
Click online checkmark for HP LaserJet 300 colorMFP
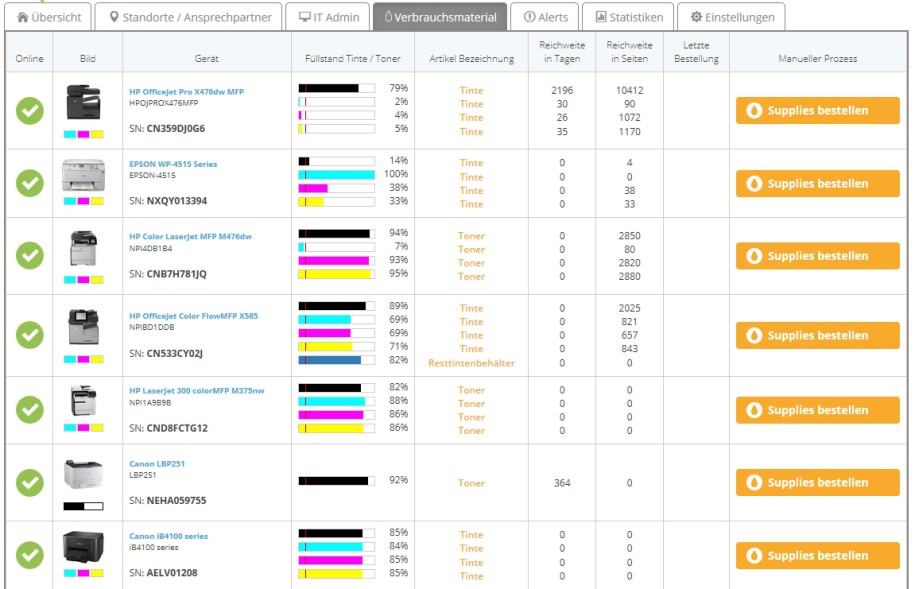[30, 410]
